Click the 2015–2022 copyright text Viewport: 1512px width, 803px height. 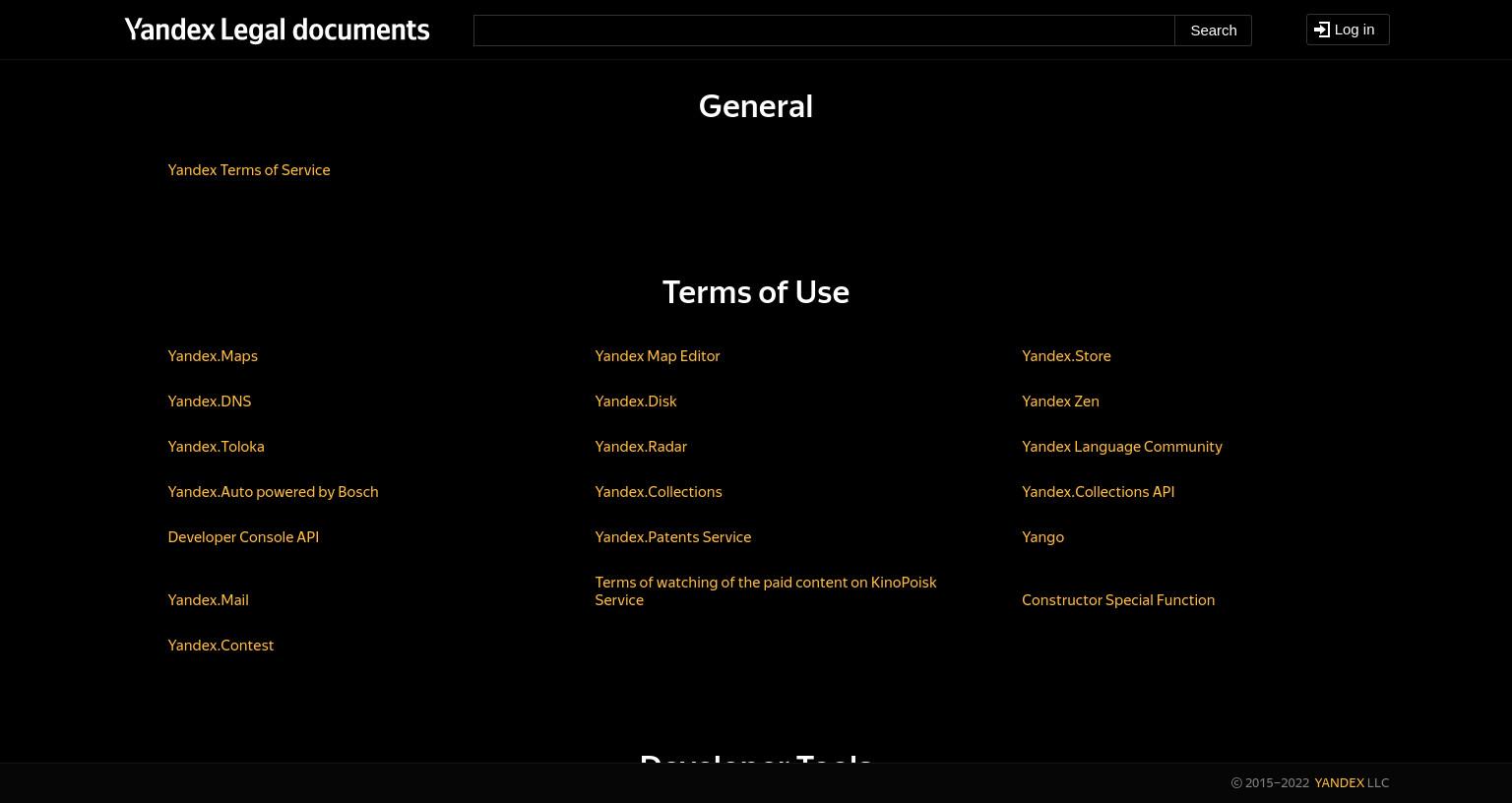click(1270, 783)
